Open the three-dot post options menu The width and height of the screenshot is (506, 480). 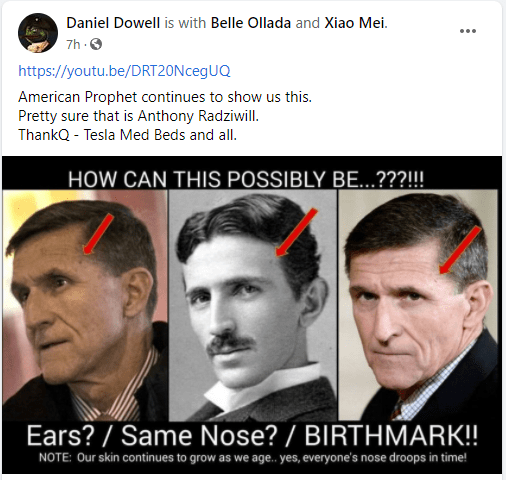click(468, 31)
